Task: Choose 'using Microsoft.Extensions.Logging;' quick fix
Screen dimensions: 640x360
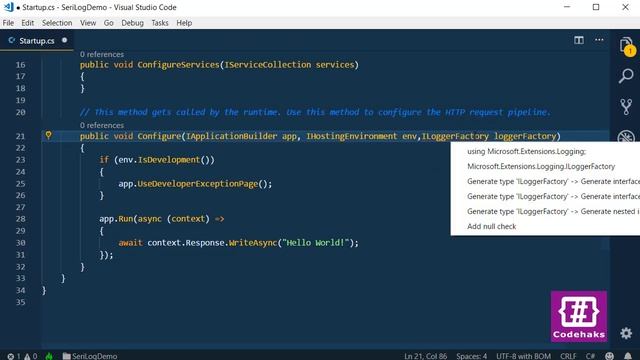Action: tap(527, 151)
